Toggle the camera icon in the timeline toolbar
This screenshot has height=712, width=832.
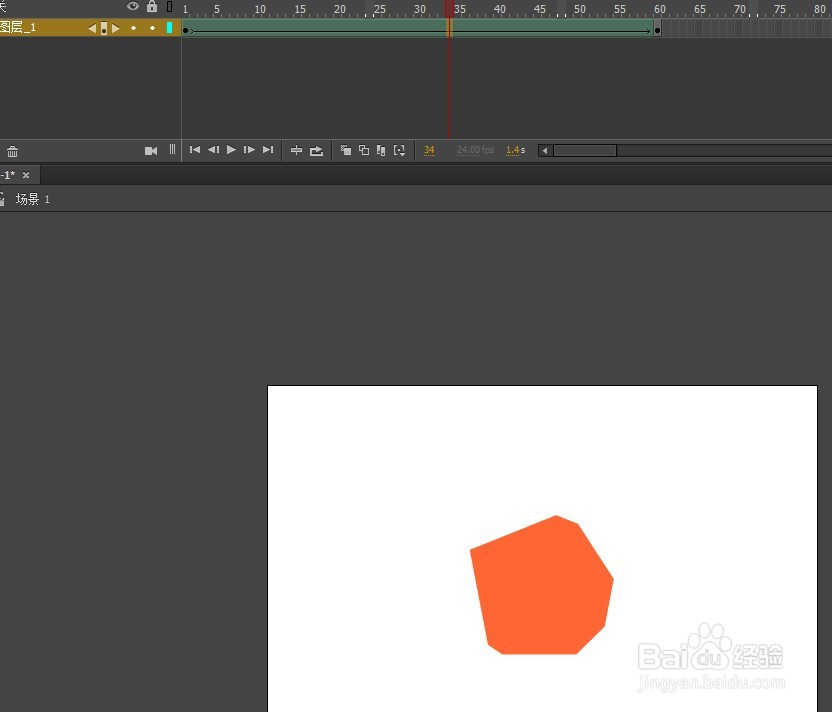[150, 150]
